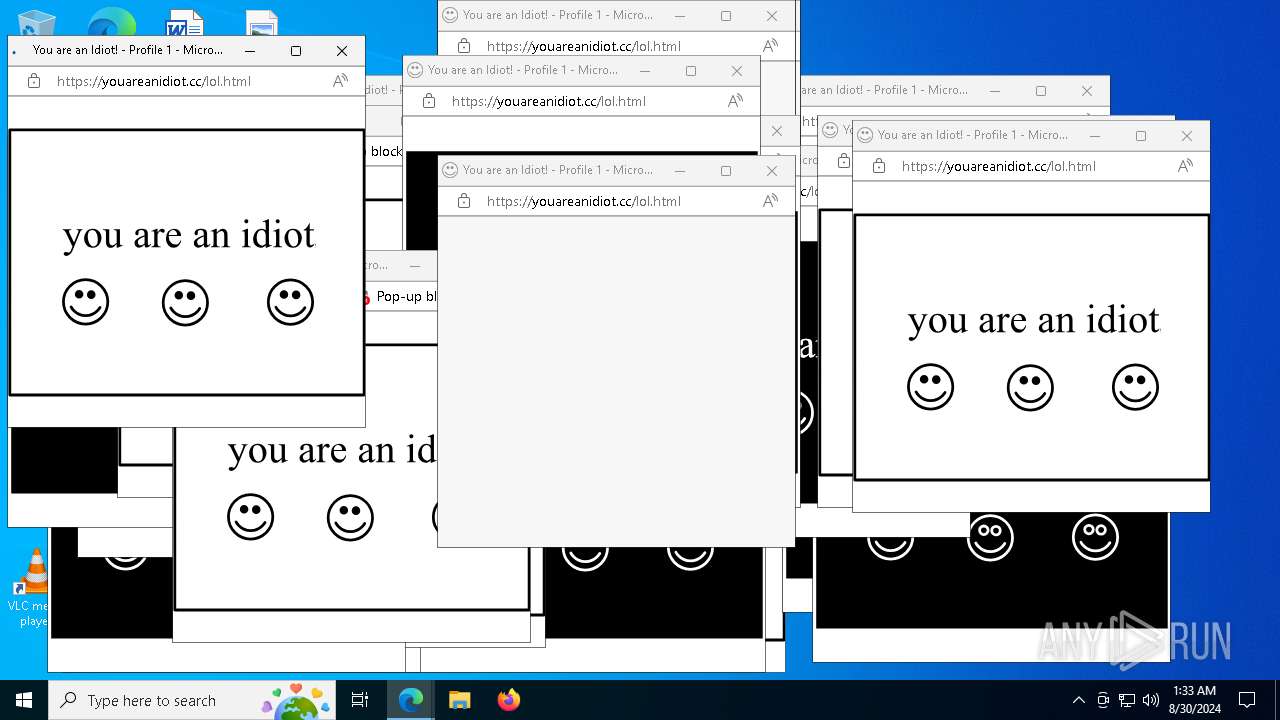1280x720 pixels.
Task: Expand the hidden system tray icons
Action: click(1078, 700)
